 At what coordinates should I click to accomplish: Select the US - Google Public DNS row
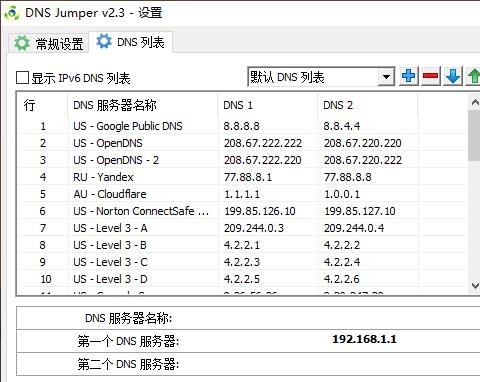pos(243,126)
